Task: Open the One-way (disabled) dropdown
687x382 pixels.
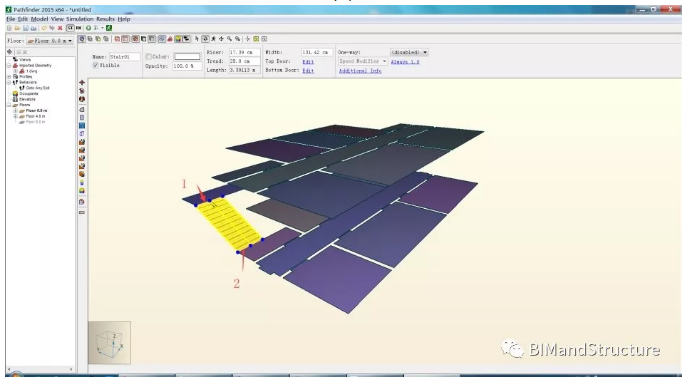Action: pyautogui.click(x=409, y=52)
